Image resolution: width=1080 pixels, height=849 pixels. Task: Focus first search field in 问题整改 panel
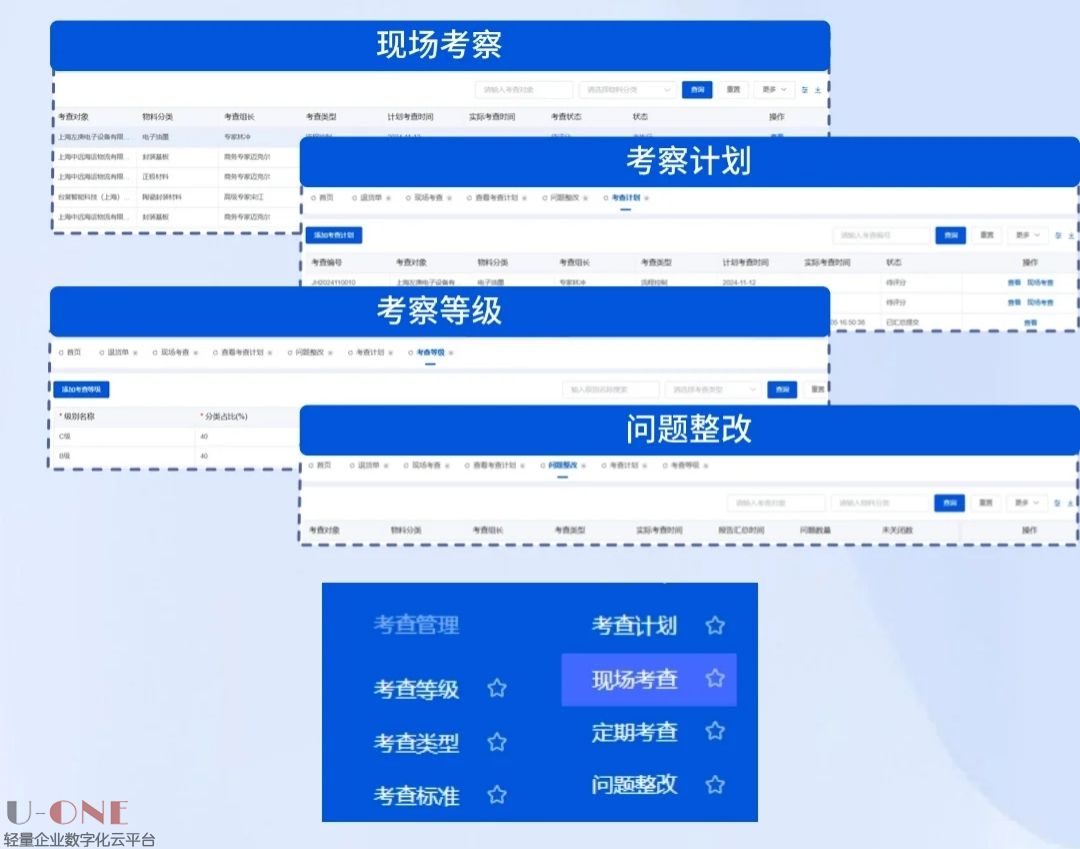(x=776, y=503)
